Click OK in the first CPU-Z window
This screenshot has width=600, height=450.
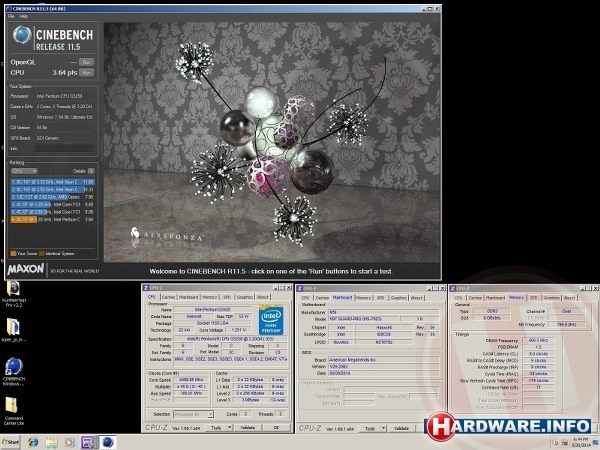pos(276,428)
